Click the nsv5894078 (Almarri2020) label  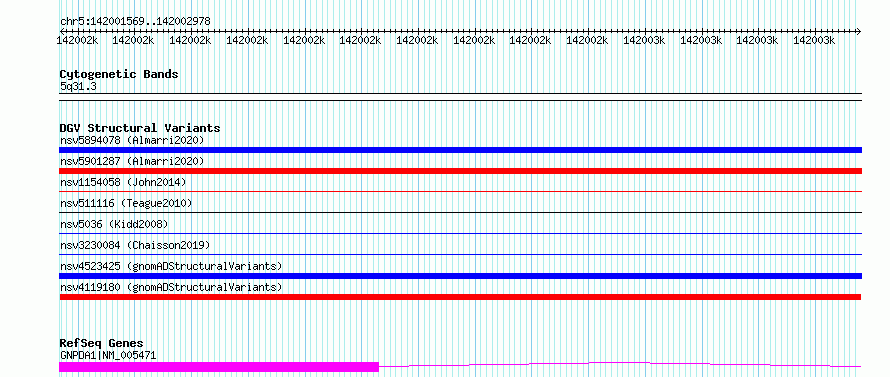(x=132, y=140)
